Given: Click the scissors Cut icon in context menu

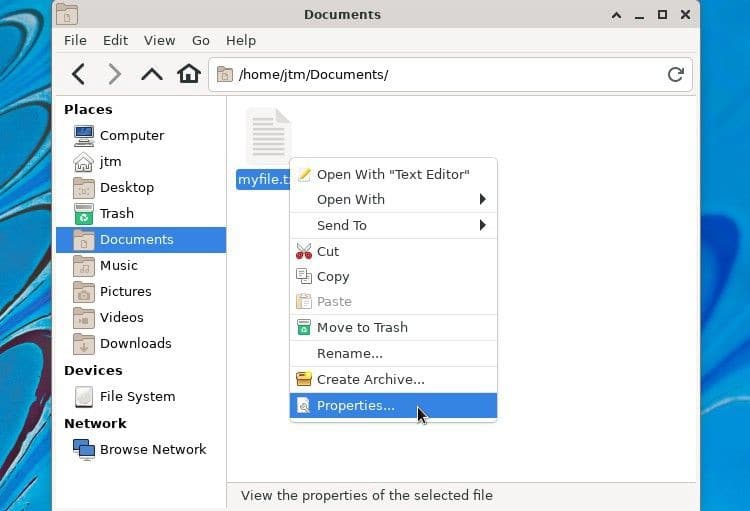Looking at the screenshot, I should 304,251.
